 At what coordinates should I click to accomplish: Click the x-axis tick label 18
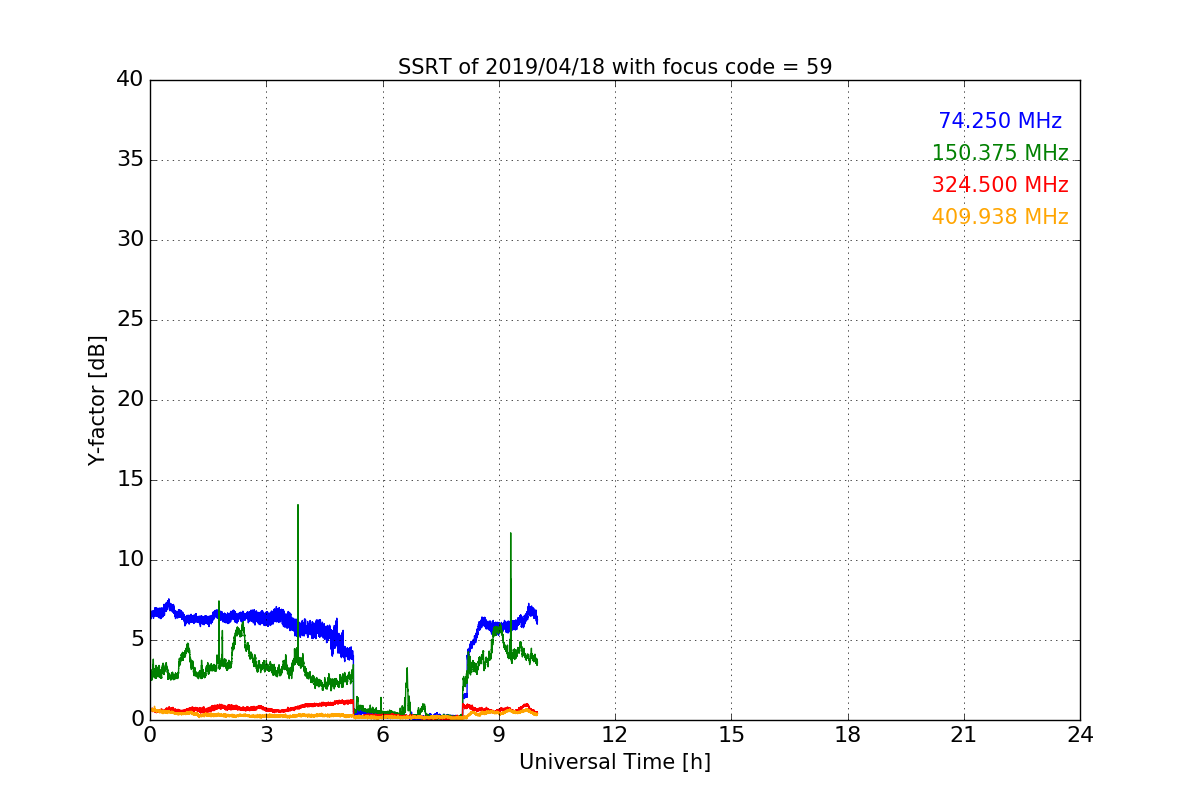tap(848, 735)
